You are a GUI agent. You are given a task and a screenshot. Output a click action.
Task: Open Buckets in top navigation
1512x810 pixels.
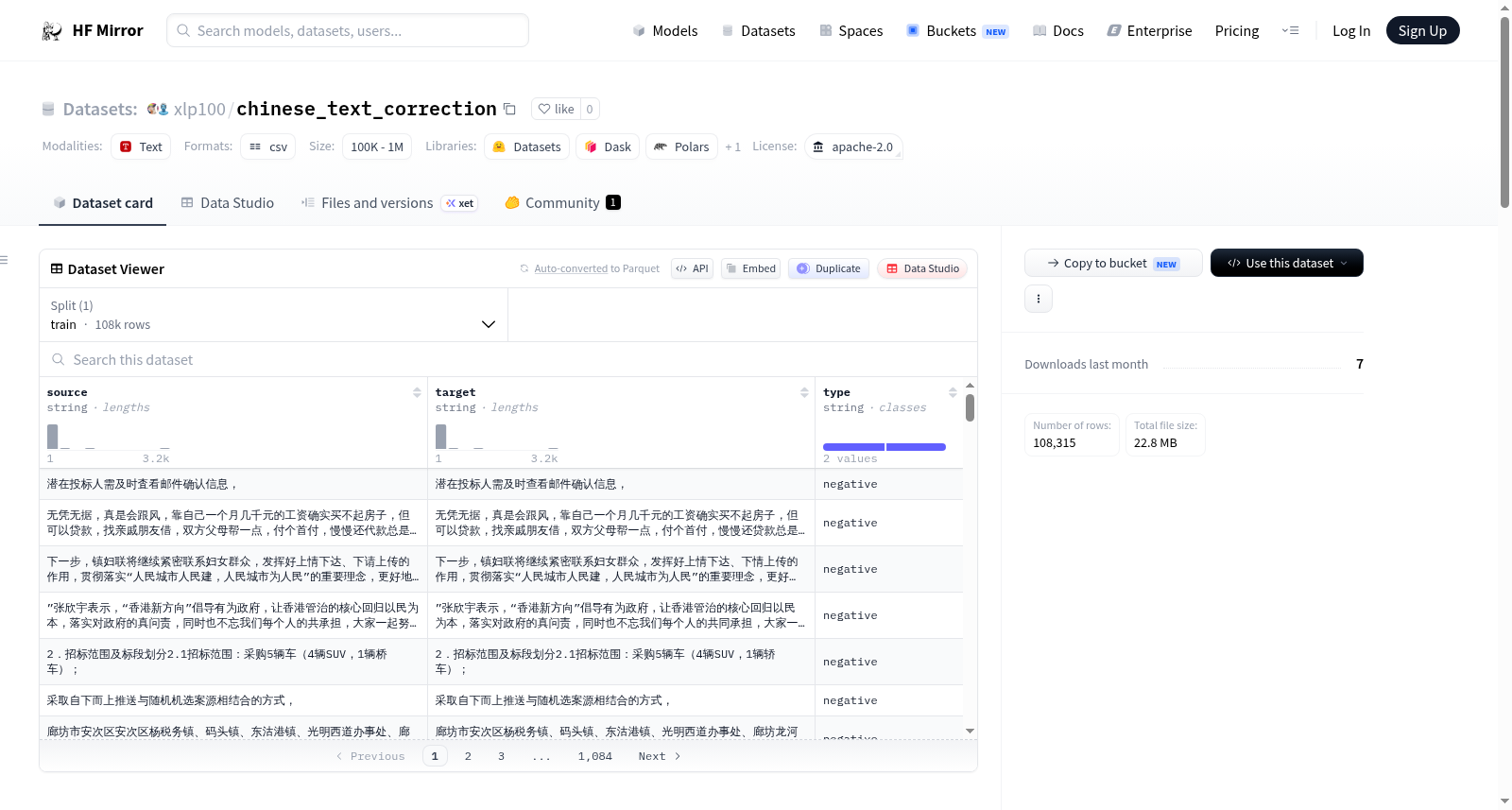pyautogui.click(x=957, y=30)
